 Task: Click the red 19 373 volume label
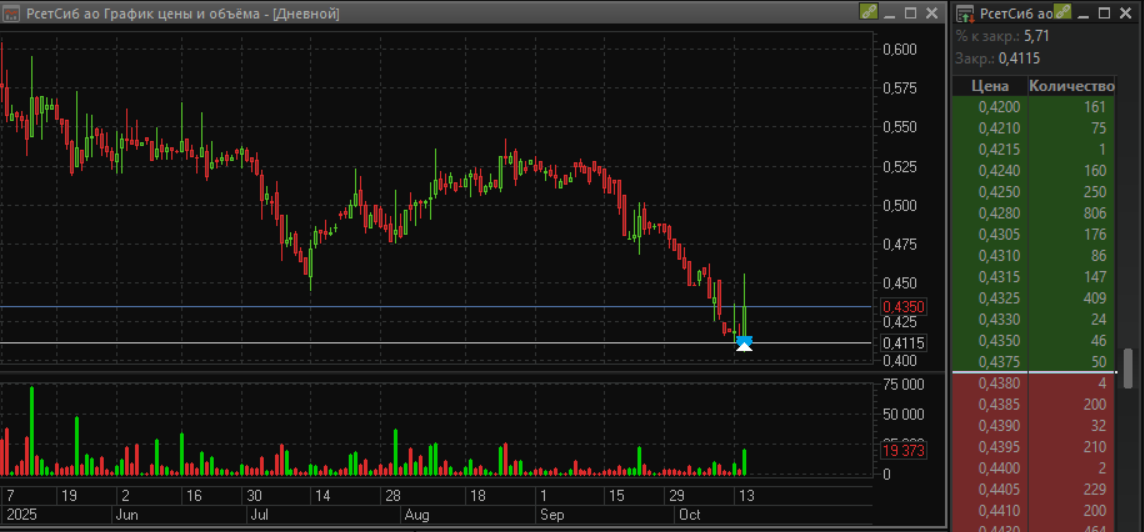(904, 451)
